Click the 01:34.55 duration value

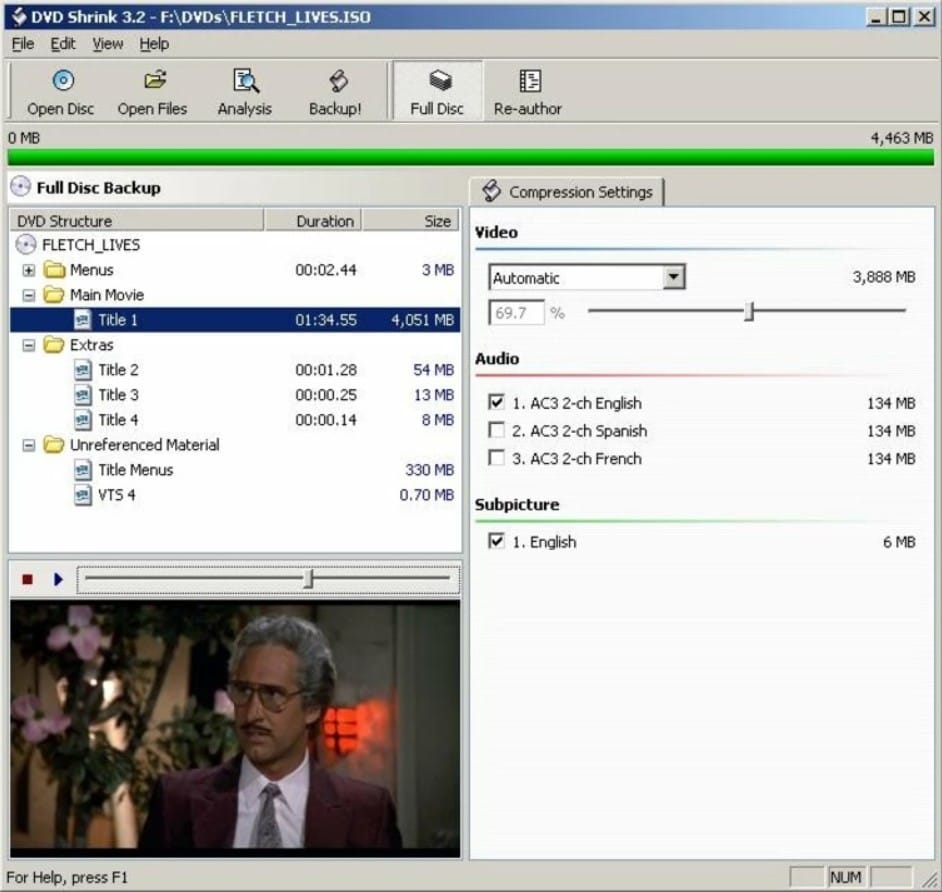coord(326,320)
